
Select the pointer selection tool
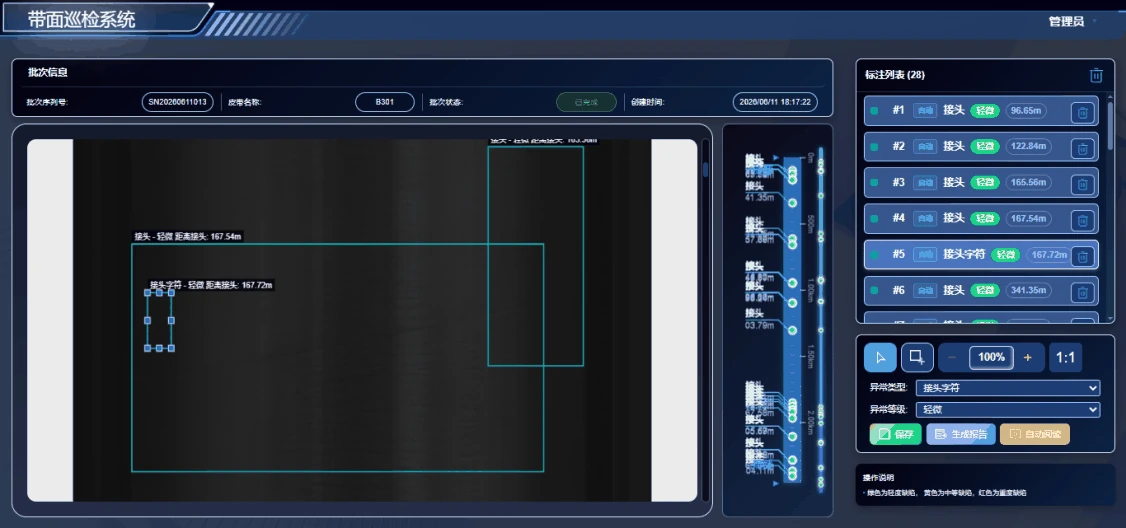pos(880,357)
